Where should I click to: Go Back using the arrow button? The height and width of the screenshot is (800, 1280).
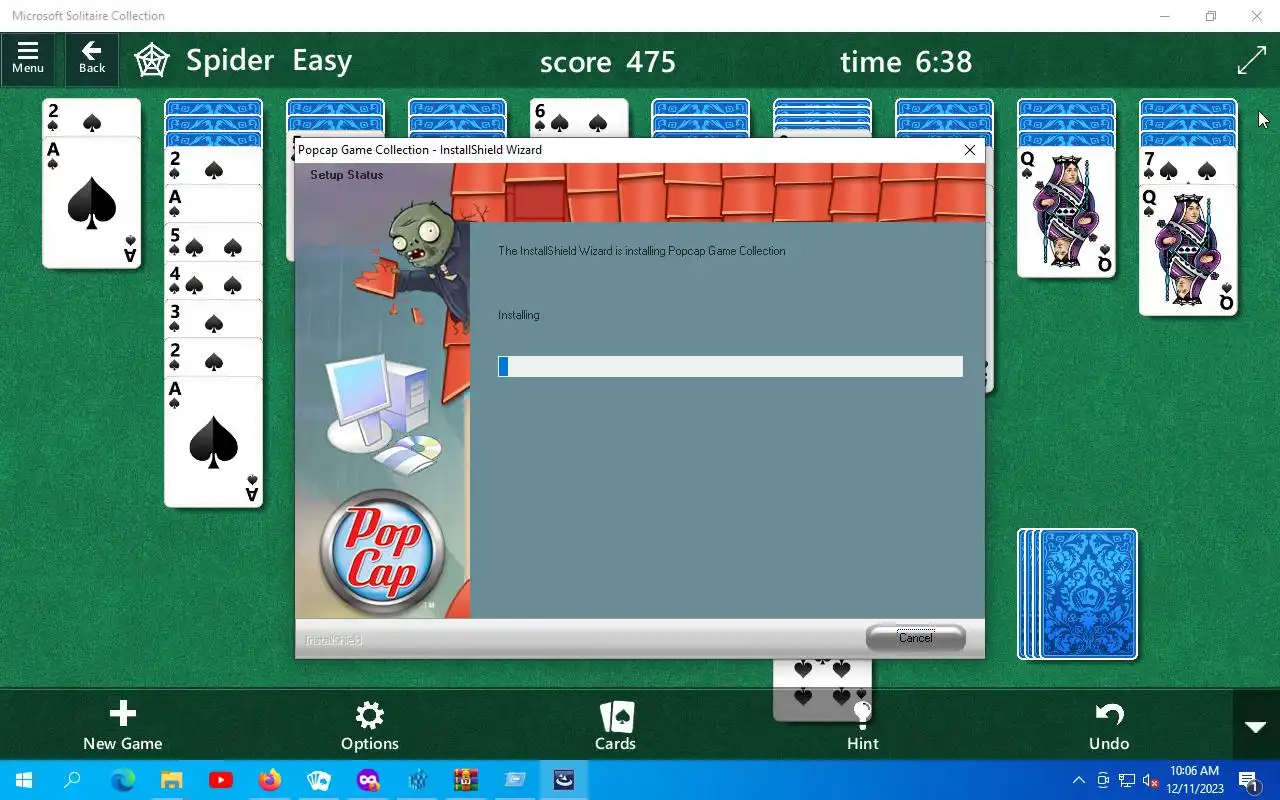pos(92,59)
